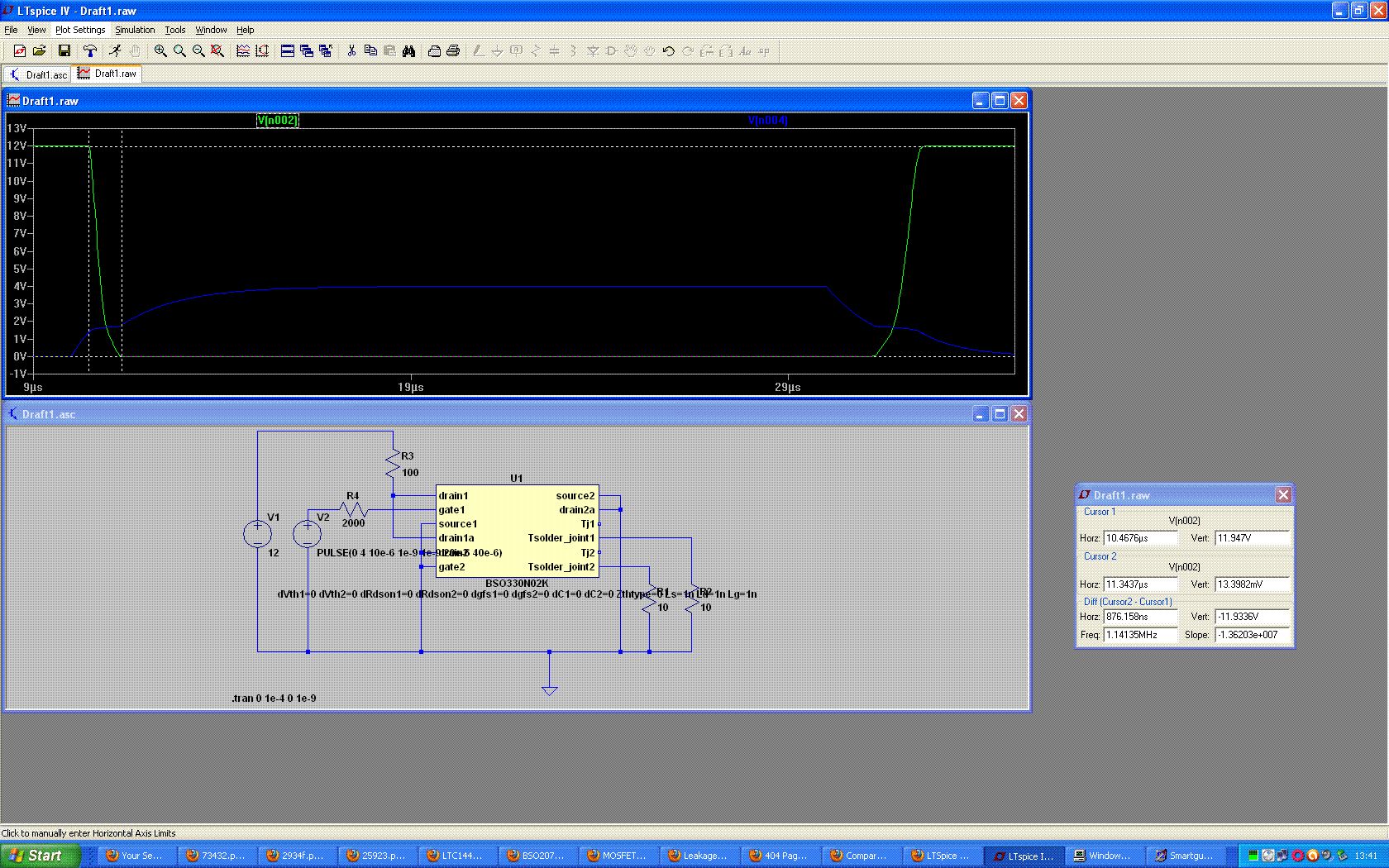Select the green V(n002) trace label
The height and width of the screenshot is (868, 1389).
click(277, 121)
